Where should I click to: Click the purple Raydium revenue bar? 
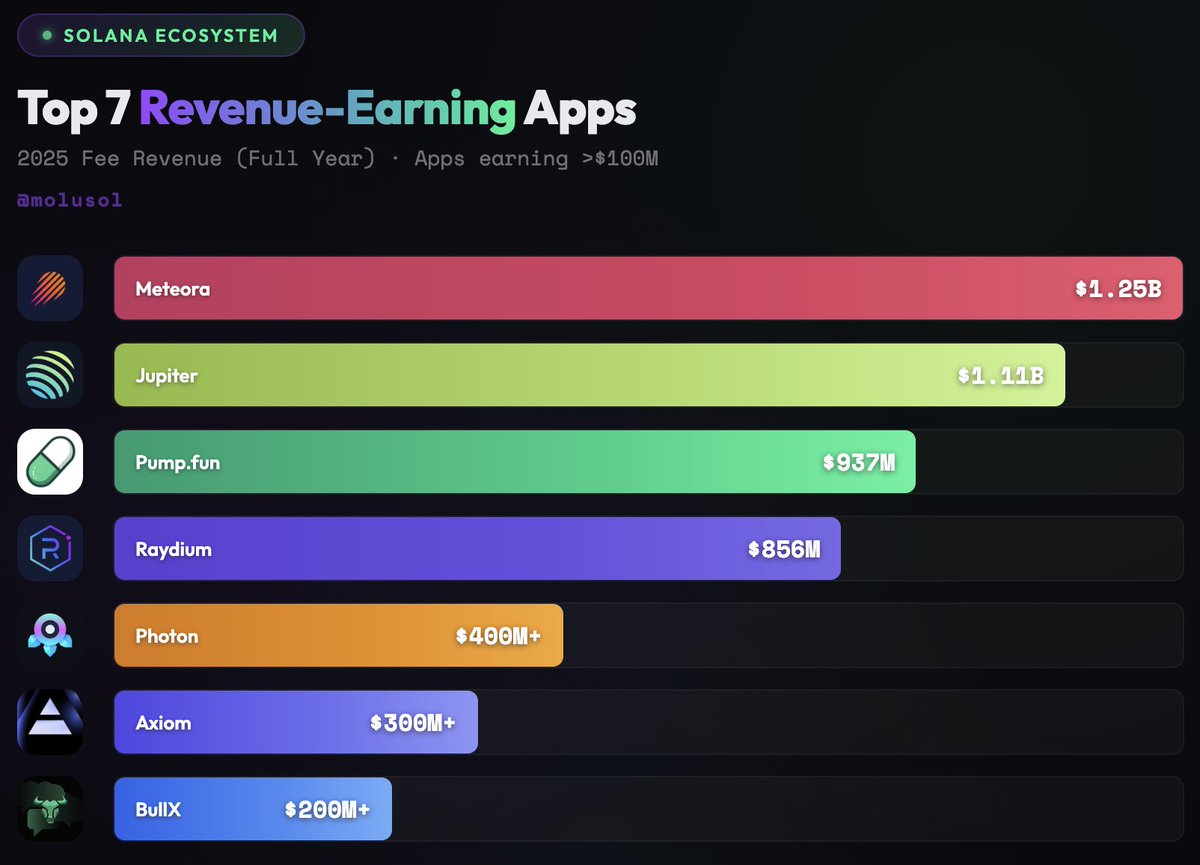(477, 548)
